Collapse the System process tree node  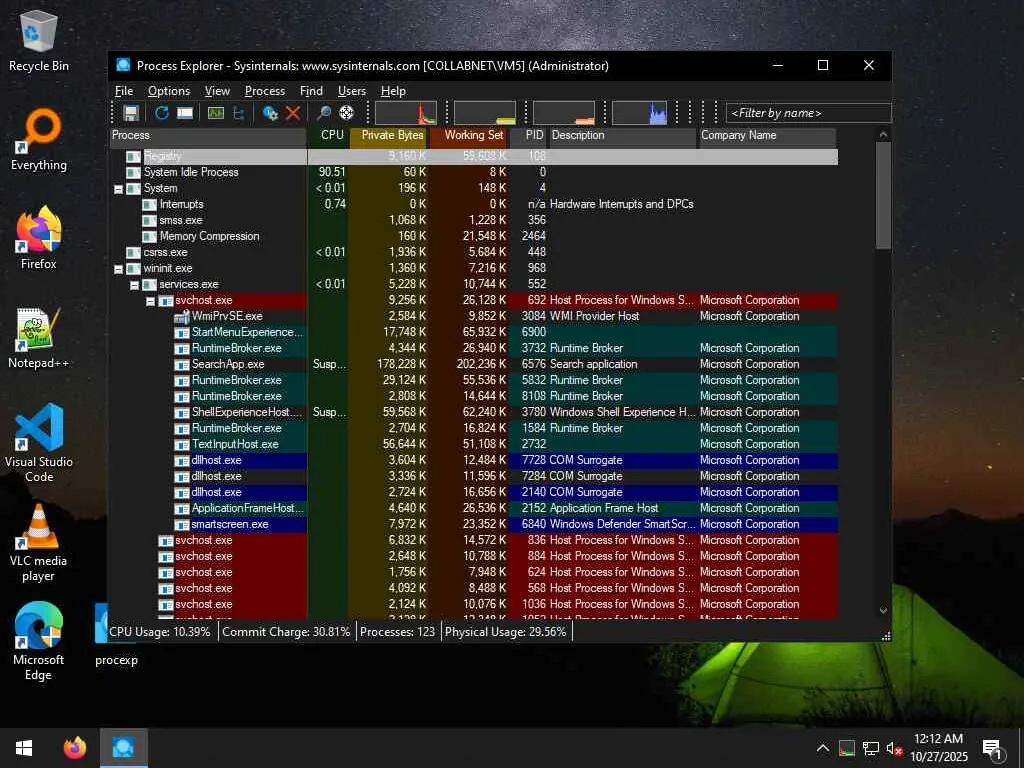pos(118,189)
